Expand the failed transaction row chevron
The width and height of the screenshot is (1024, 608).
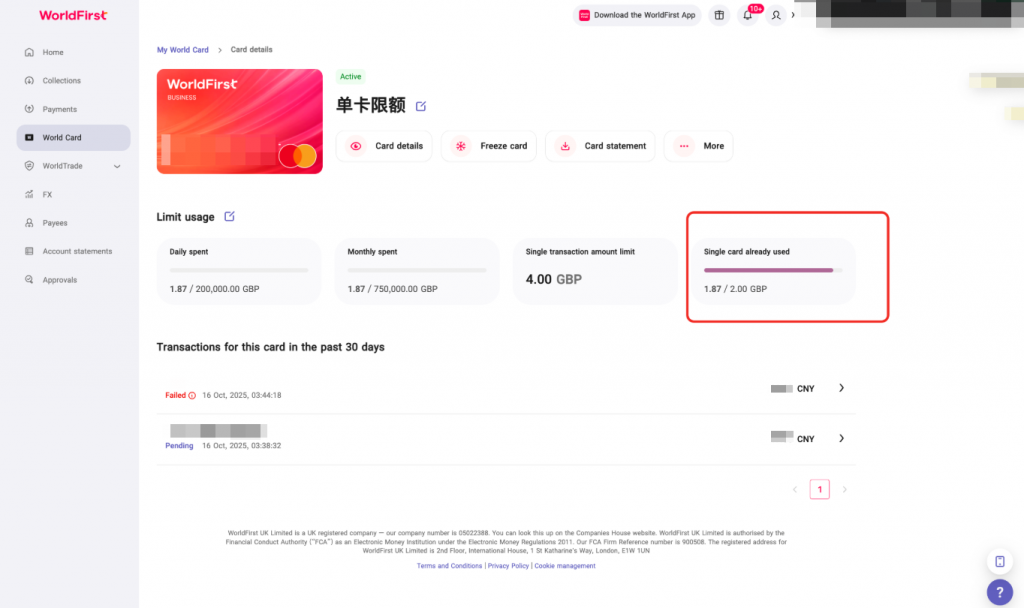[841, 388]
